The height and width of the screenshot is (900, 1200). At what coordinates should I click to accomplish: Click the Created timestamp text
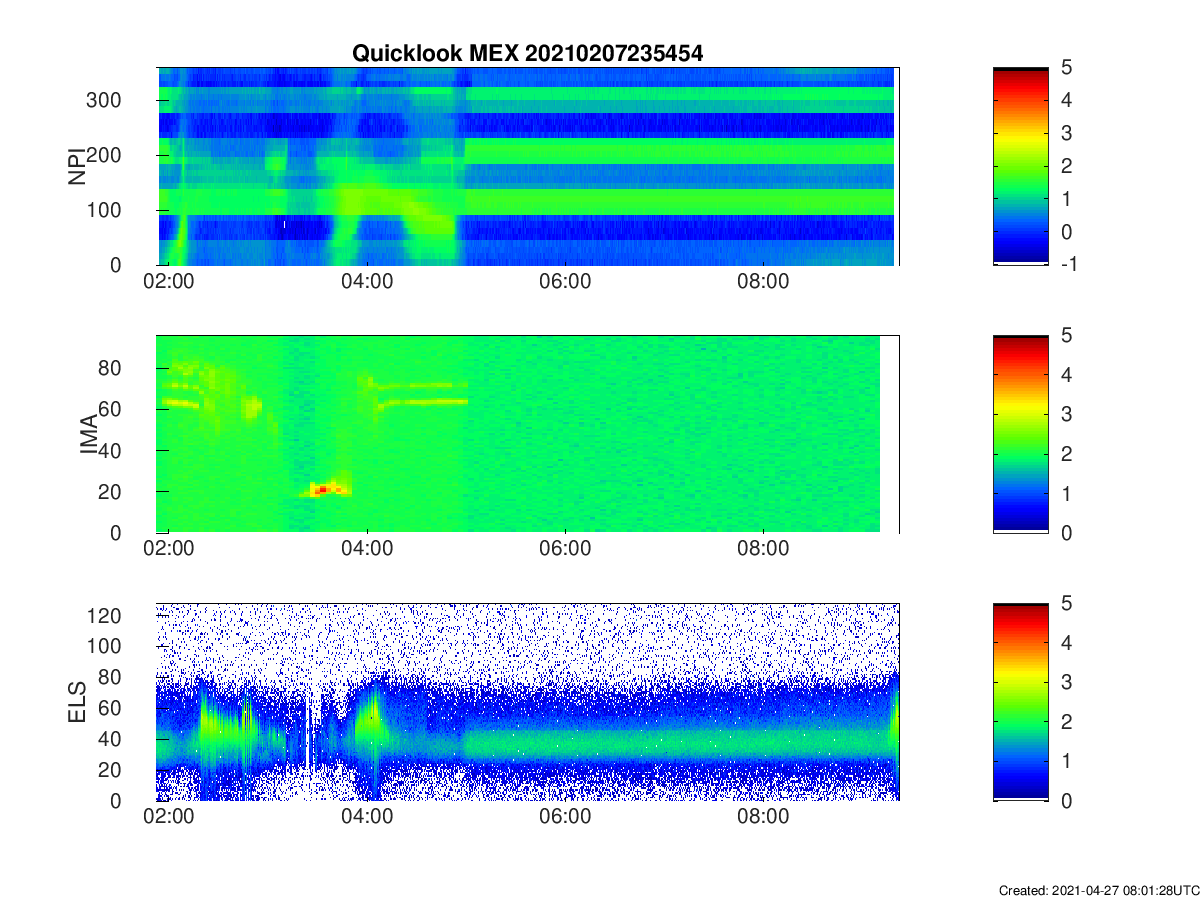(x=1098, y=890)
